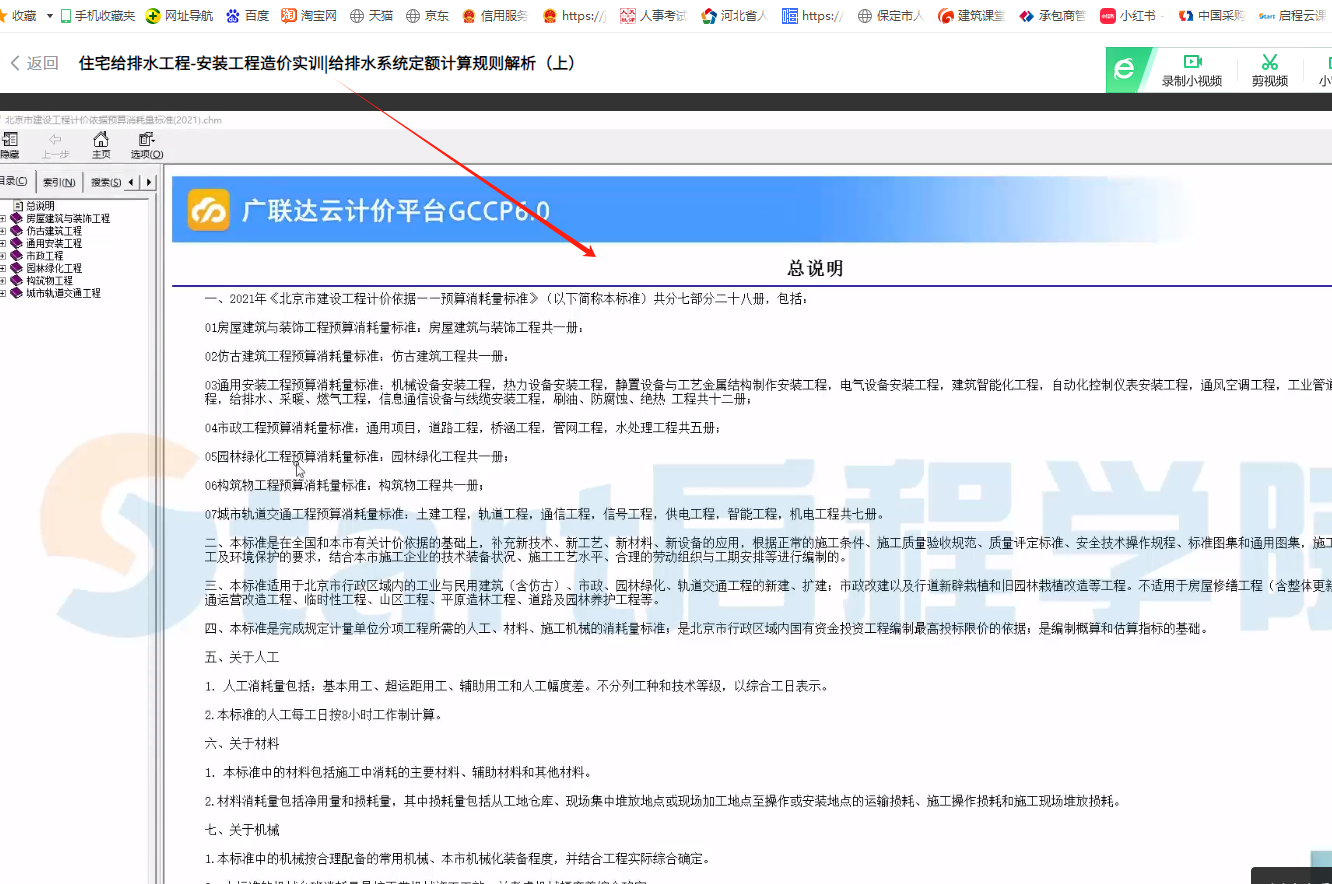Click the purple book icon beside 仿古建筑工程

click(x=16, y=231)
